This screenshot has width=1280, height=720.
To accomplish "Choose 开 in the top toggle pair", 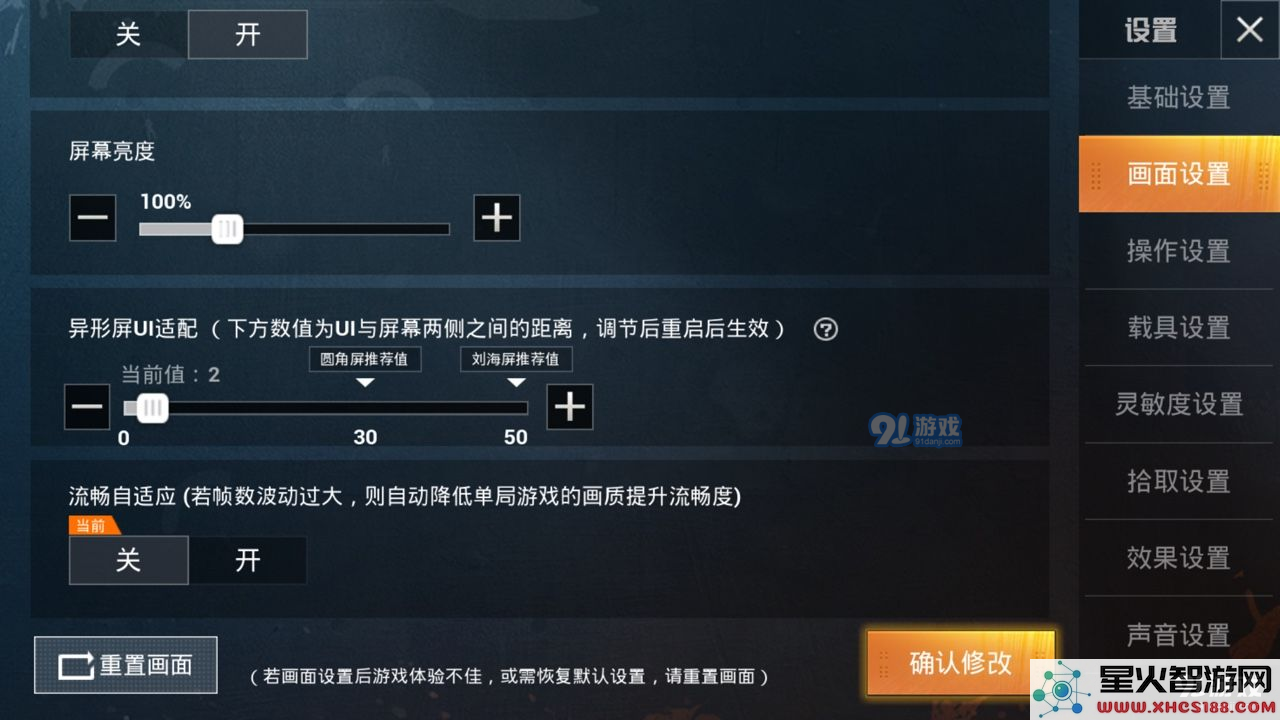I will [x=248, y=34].
